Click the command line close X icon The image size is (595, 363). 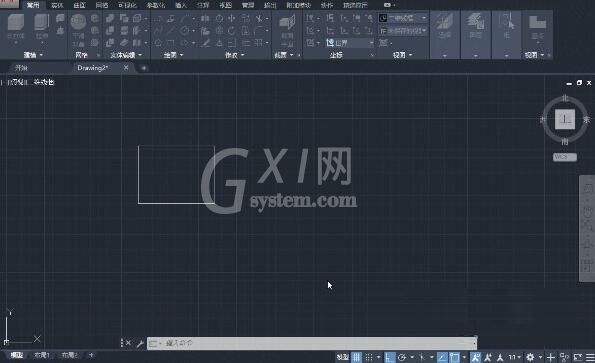point(129,343)
